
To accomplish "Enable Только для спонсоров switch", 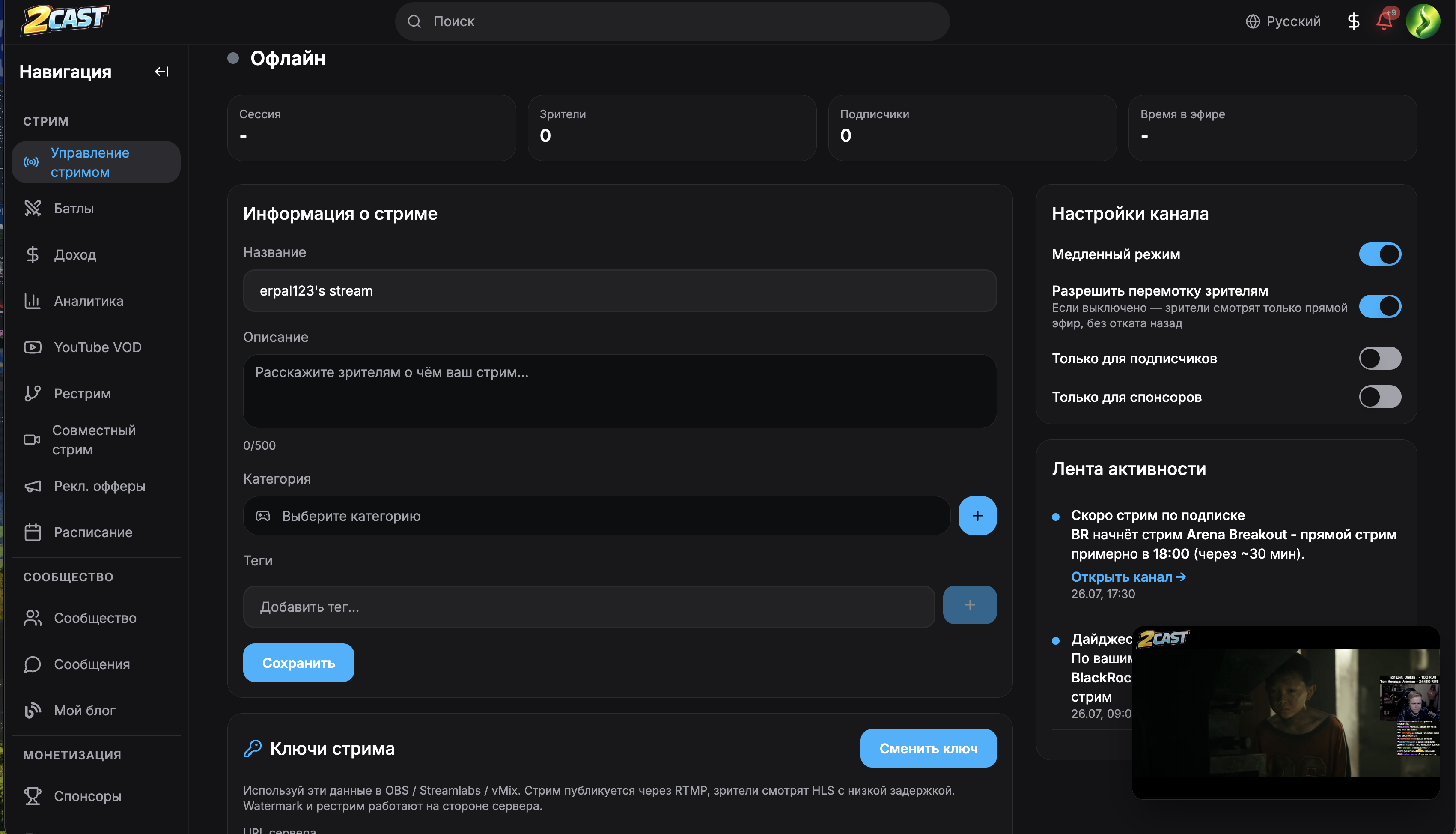I will point(1380,396).
